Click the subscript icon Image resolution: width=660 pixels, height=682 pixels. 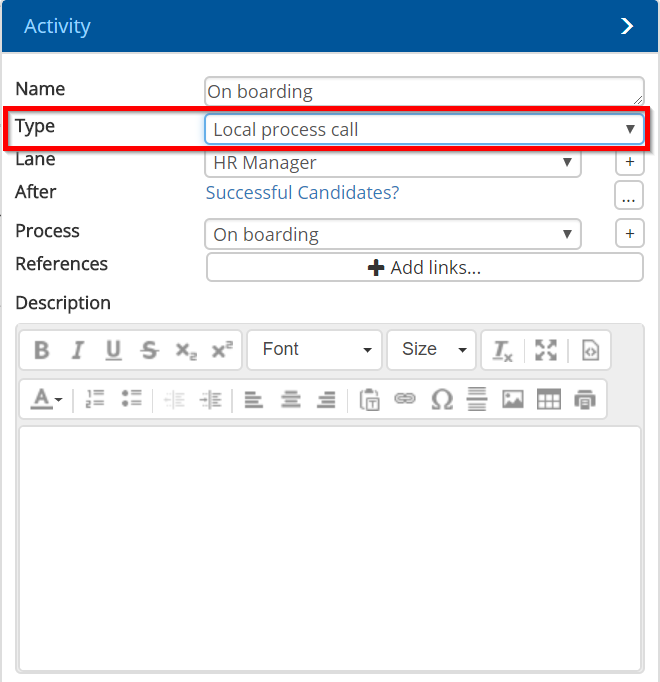186,350
